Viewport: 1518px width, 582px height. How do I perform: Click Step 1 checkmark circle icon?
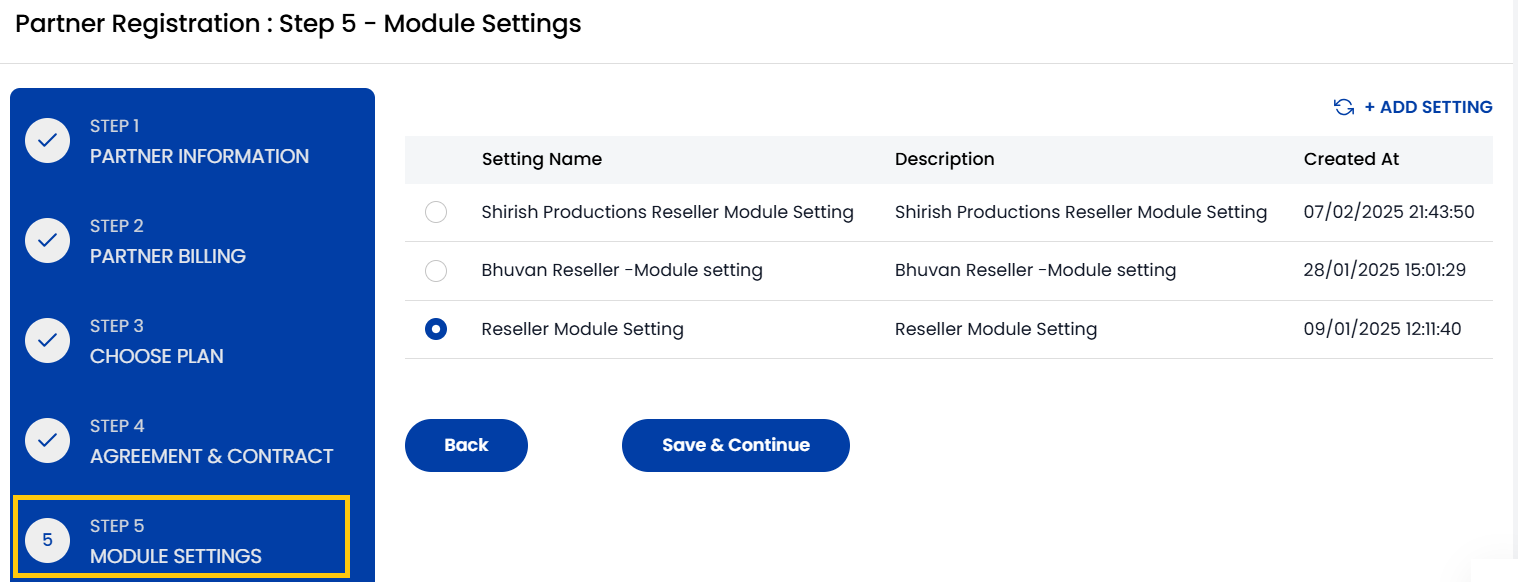(47, 141)
